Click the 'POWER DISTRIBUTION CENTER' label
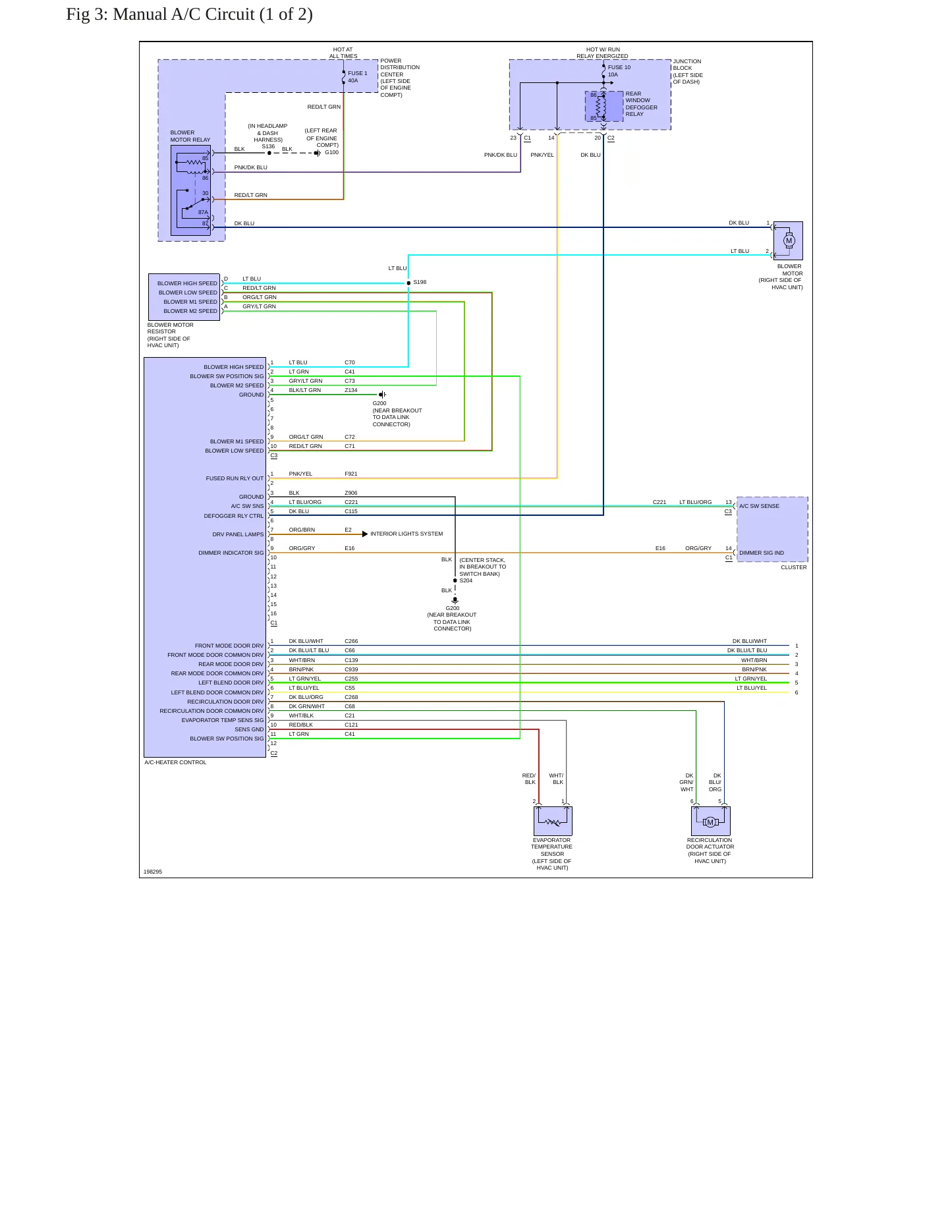Screen dimensions: 952x1232 pos(399,67)
